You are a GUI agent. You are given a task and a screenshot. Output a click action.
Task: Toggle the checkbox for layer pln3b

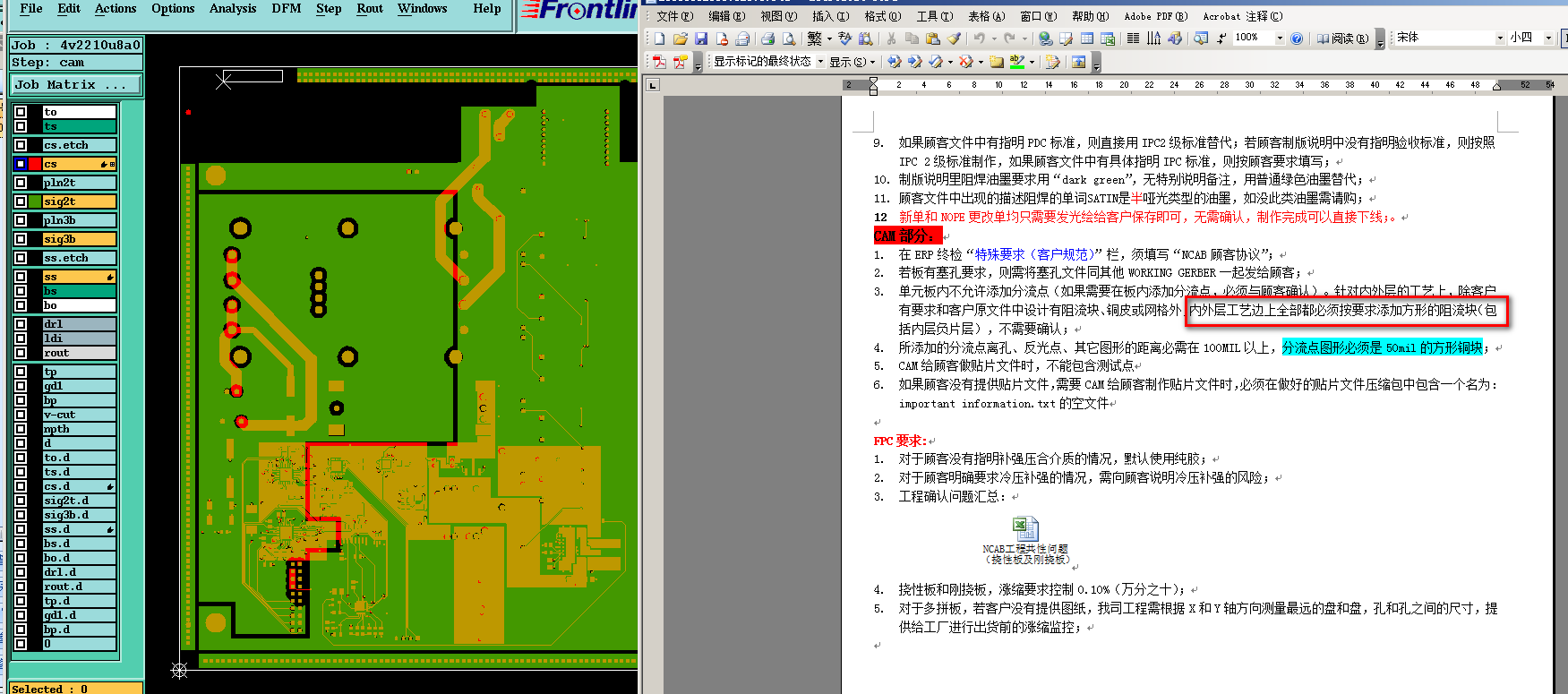tap(21, 220)
